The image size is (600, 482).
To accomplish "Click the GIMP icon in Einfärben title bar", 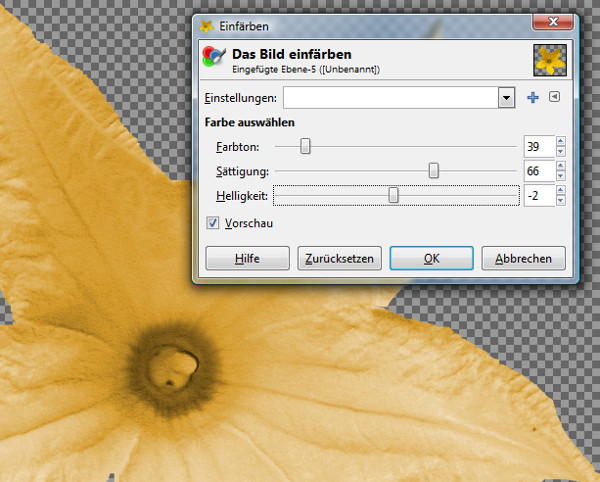I will (207, 26).
